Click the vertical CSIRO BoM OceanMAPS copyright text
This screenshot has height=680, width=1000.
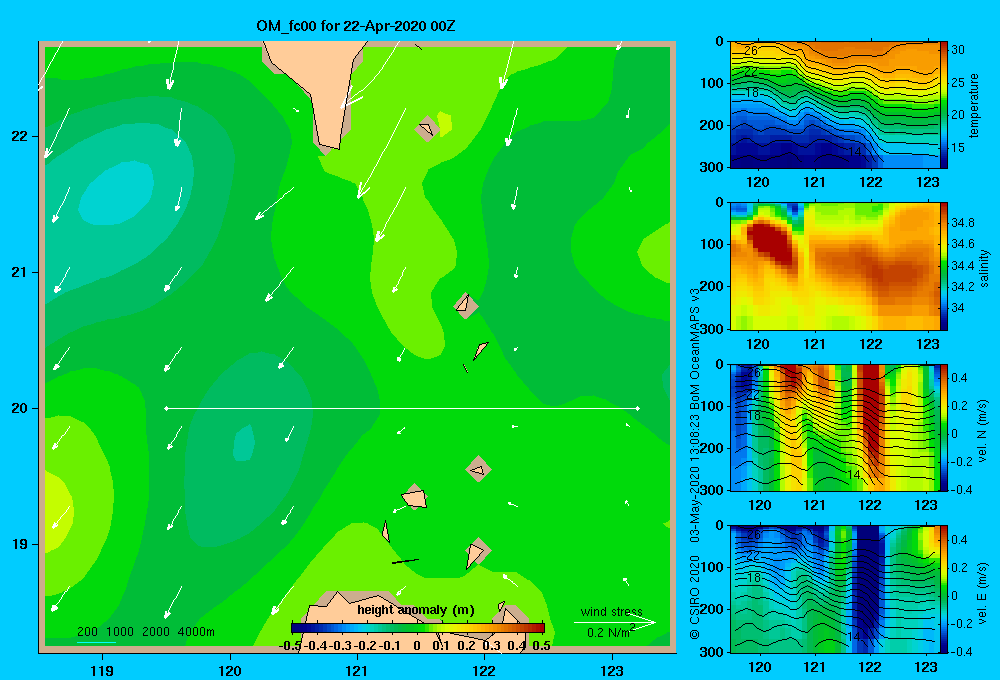pyautogui.click(x=695, y=463)
